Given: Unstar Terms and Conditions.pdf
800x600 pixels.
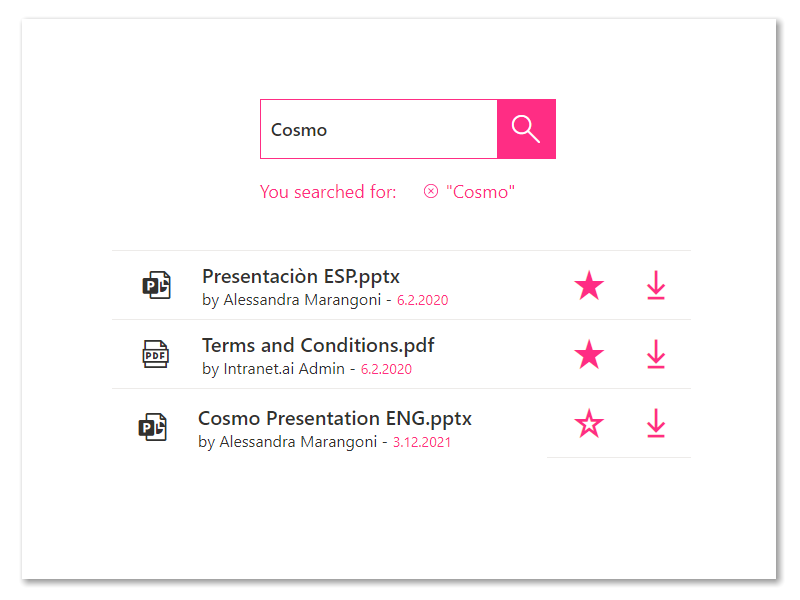Looking at the screenshot, I should tap(589, 354).
